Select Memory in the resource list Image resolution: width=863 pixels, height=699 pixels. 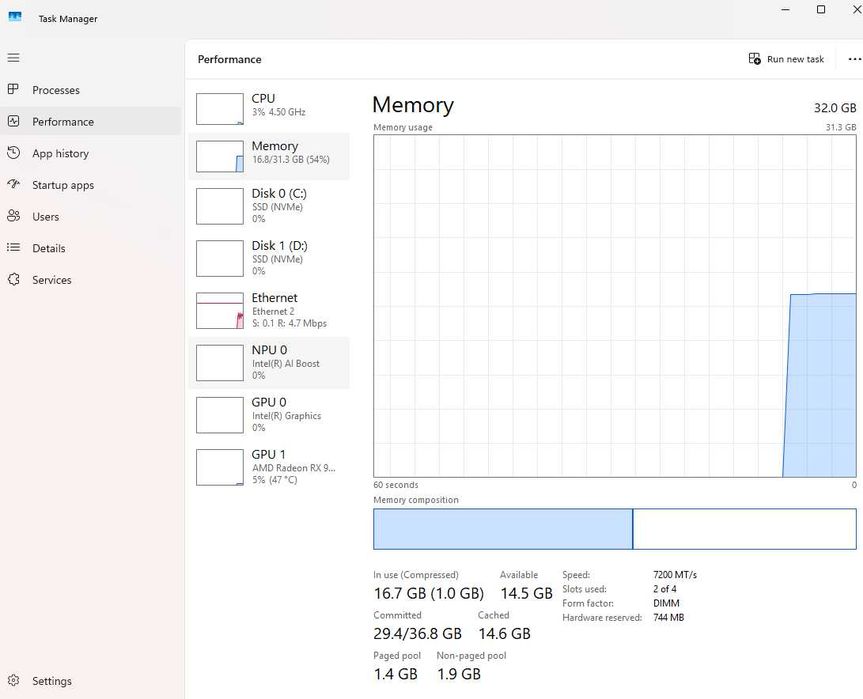(268, 153)
